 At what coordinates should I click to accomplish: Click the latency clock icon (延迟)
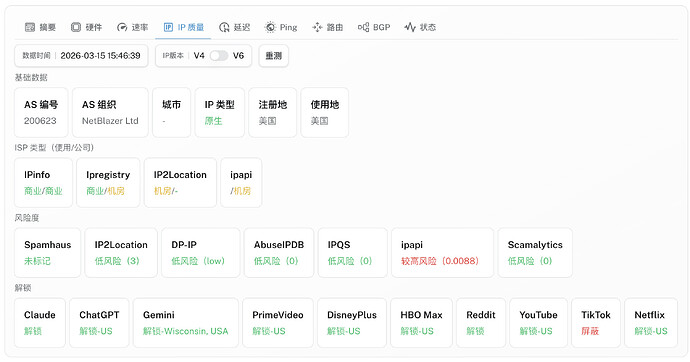tap(224, 27)
